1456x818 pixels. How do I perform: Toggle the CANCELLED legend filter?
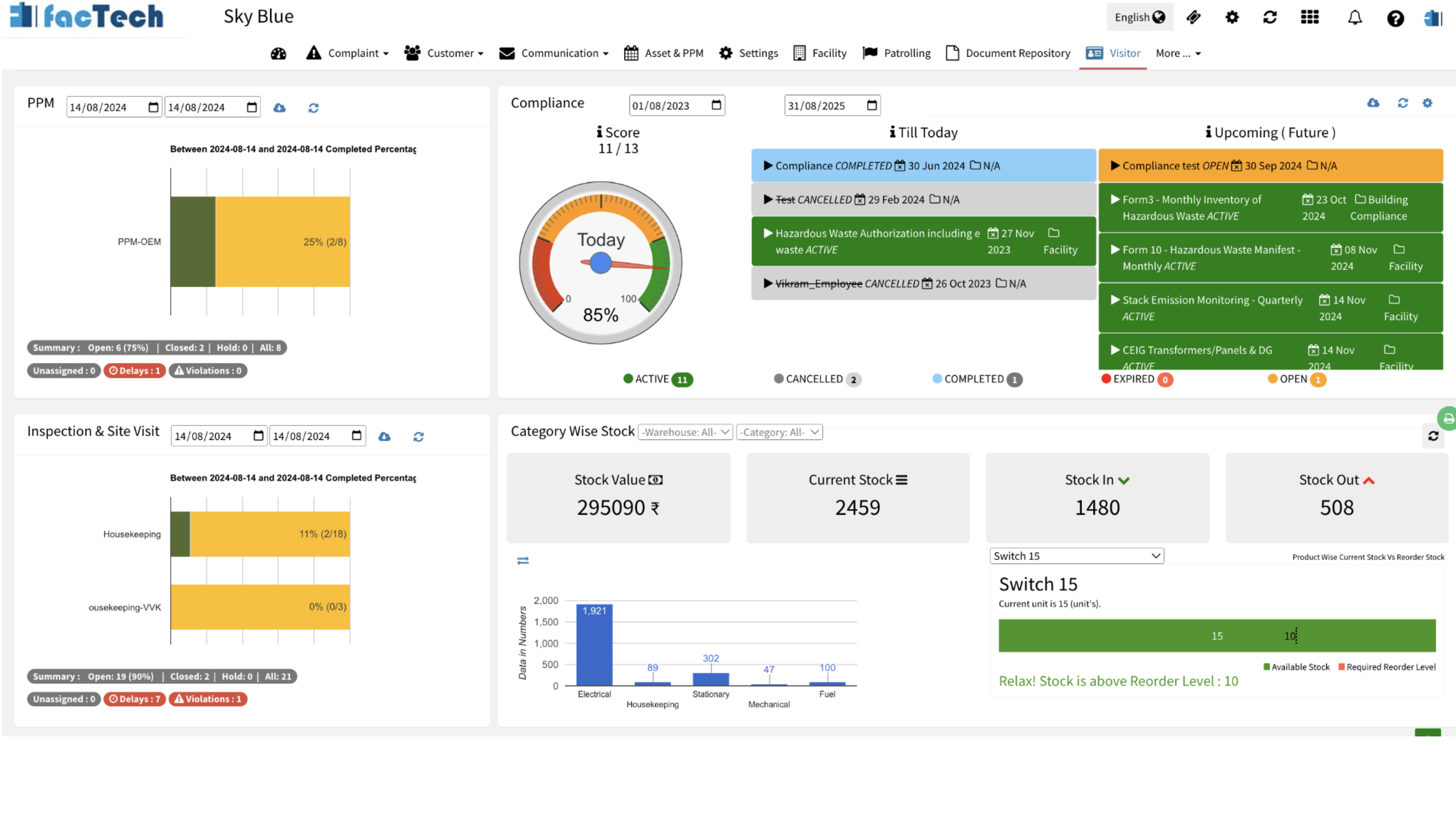point(817,378)
